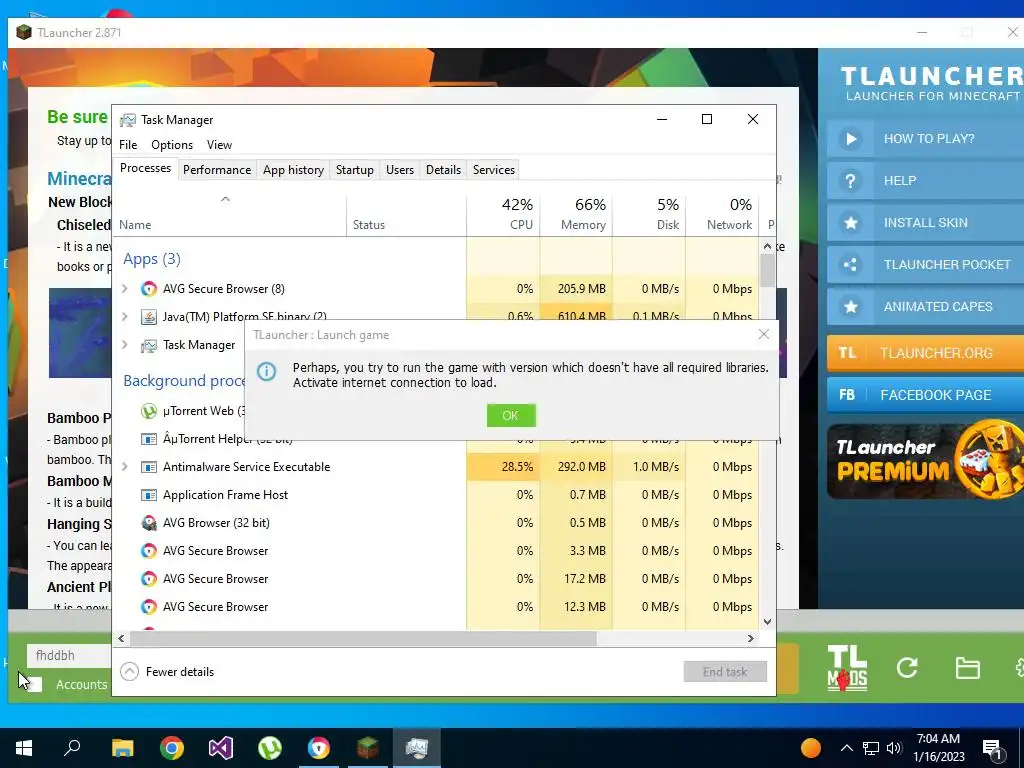Screen dimensions: 1024x768
Task: Open File Explorer from the taskbar
Action: (122, 748)
